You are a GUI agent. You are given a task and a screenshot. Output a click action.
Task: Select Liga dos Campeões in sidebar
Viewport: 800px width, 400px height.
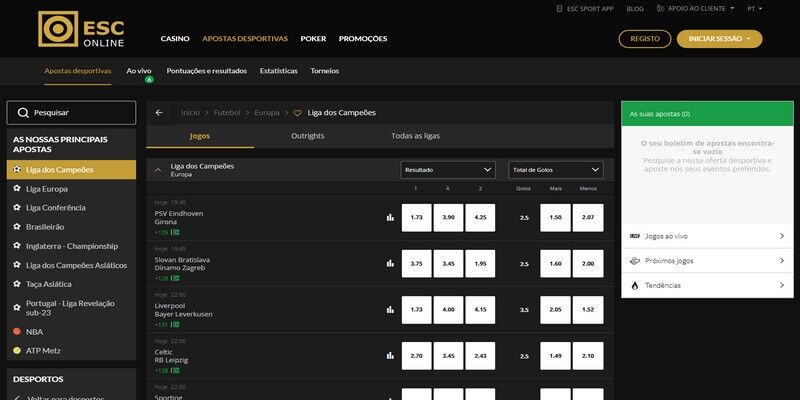71,170
